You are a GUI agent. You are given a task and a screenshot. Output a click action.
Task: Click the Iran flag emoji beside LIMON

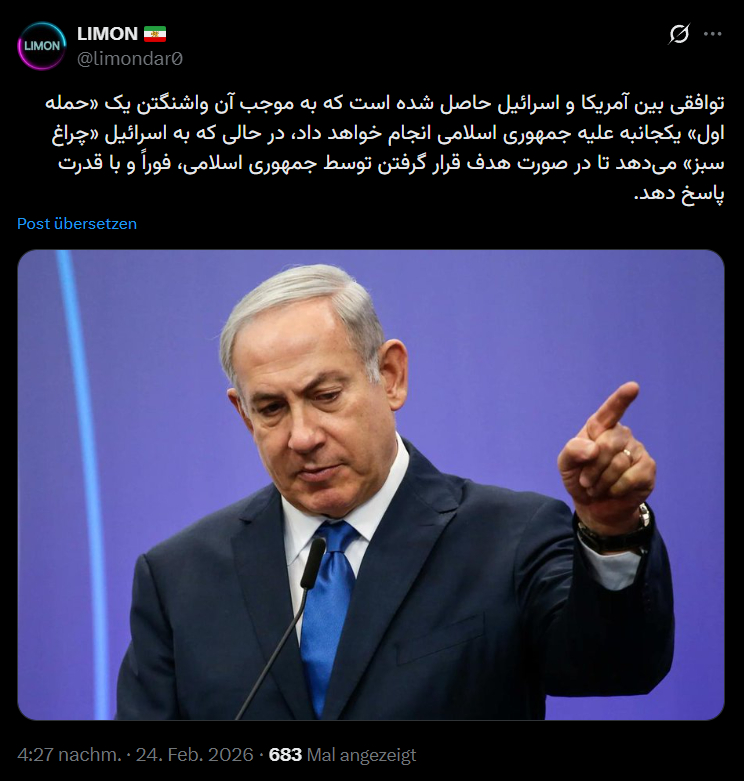(x=155, y=34)
